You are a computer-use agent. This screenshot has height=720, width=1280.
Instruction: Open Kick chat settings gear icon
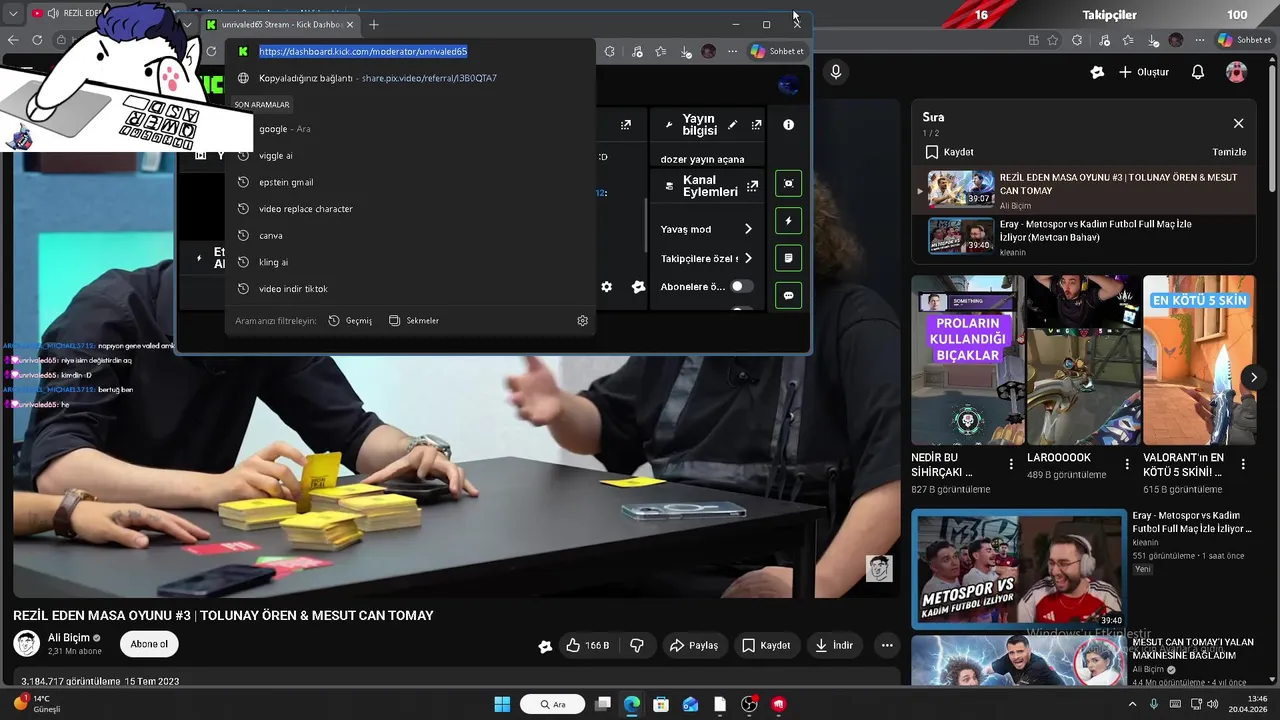(606, 287)
